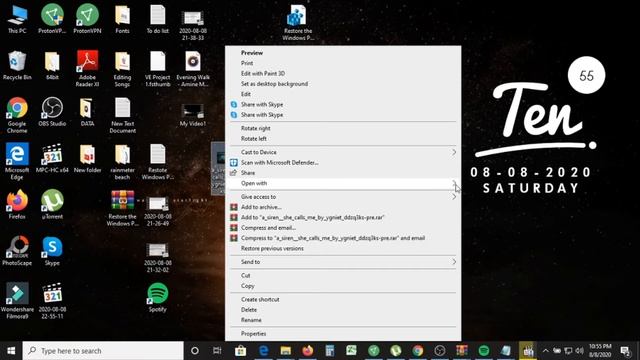Select the My Video1 file icon
This screenshot has width=640, height=360.
(x=193, y=115)
